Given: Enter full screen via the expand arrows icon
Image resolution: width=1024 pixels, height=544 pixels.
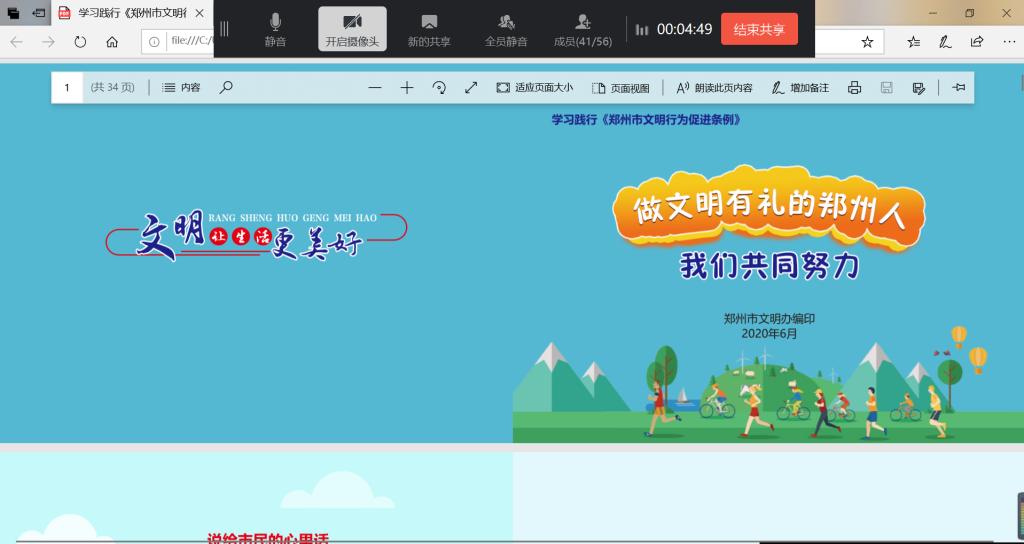Looking at the screenshot, I should 471,88.
